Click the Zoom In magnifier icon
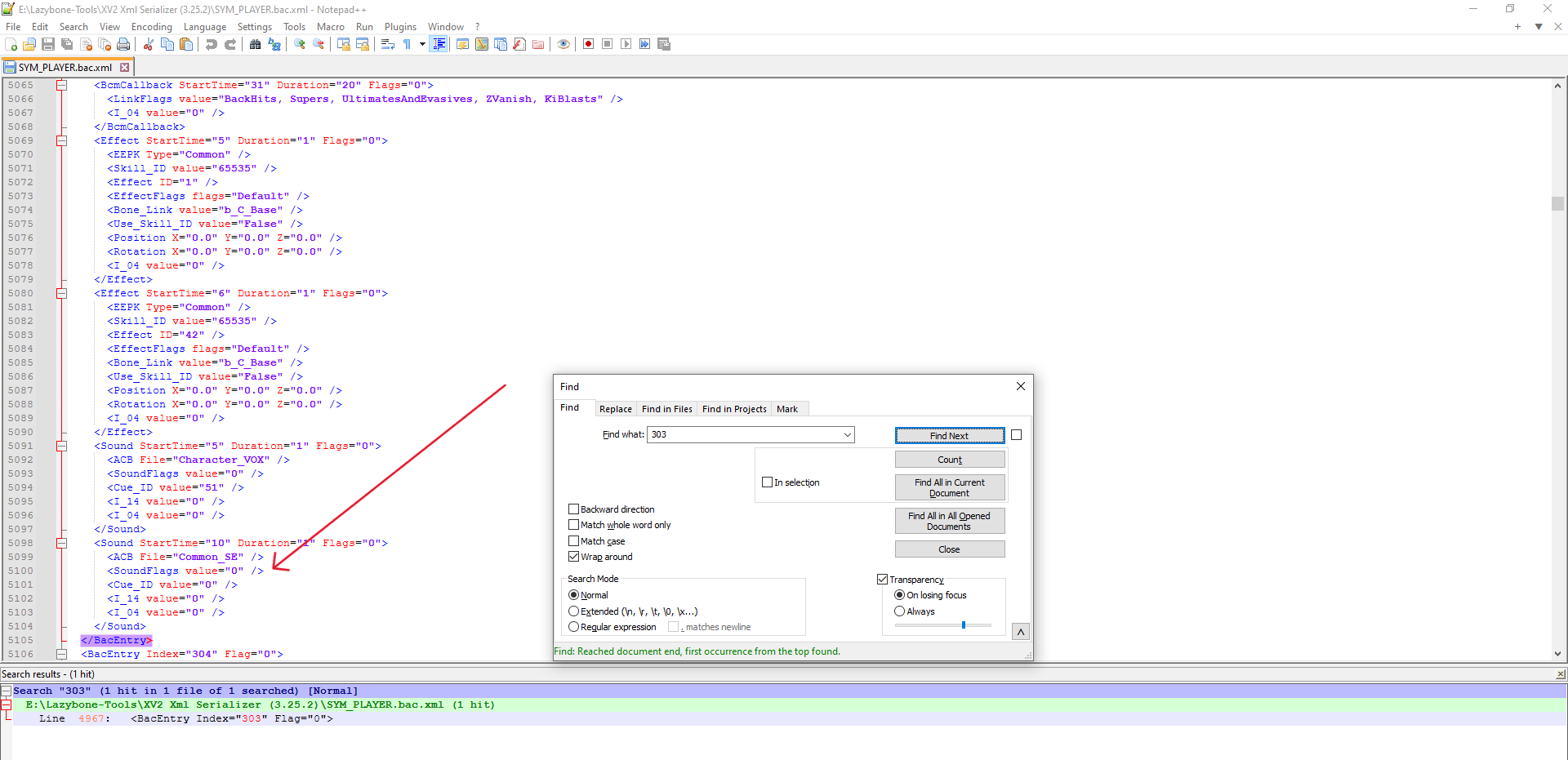 (300, 44)
